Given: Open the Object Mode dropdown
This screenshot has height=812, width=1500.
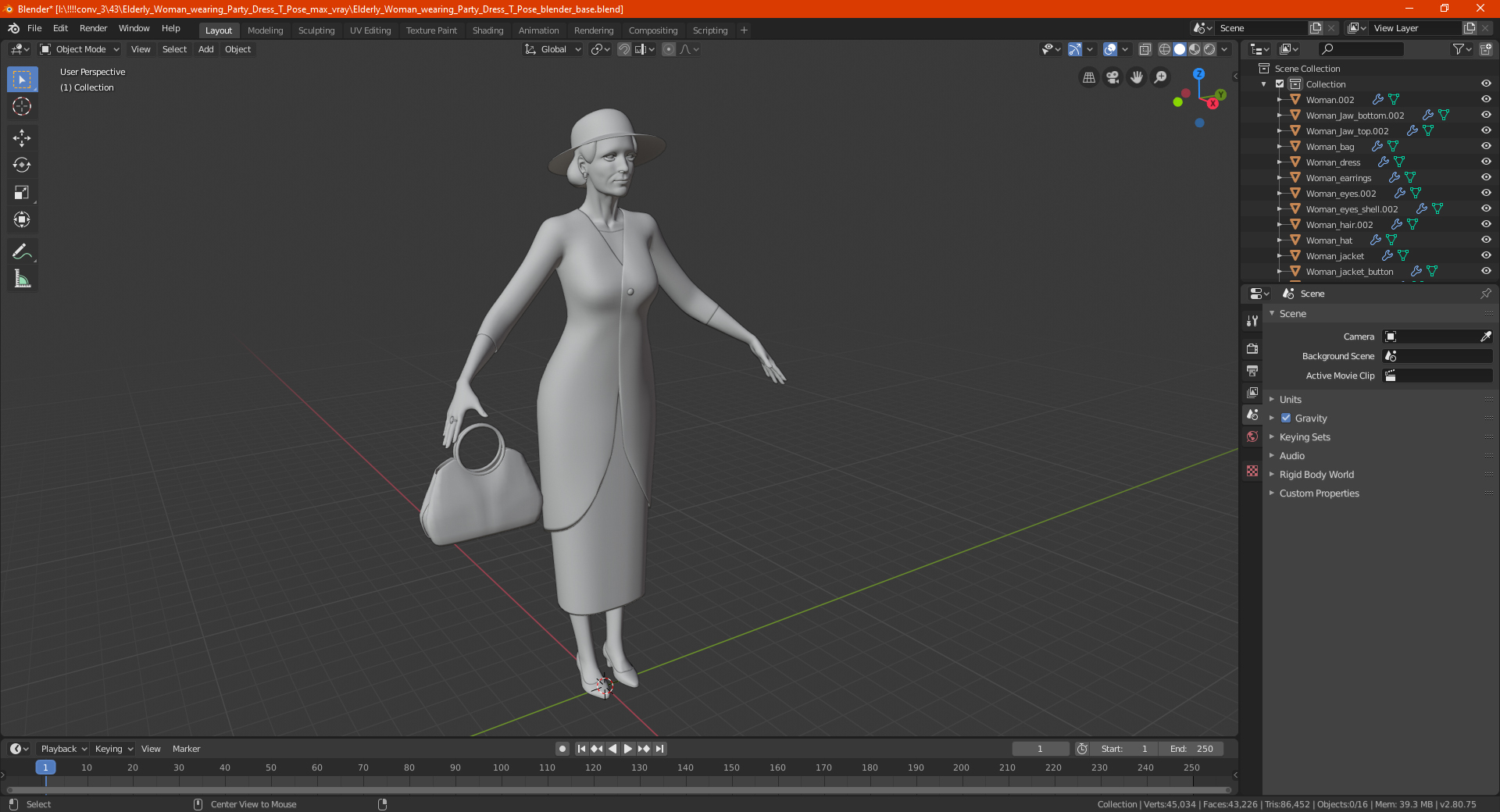Looking at the screenshot, I should (x=80, y=49).
